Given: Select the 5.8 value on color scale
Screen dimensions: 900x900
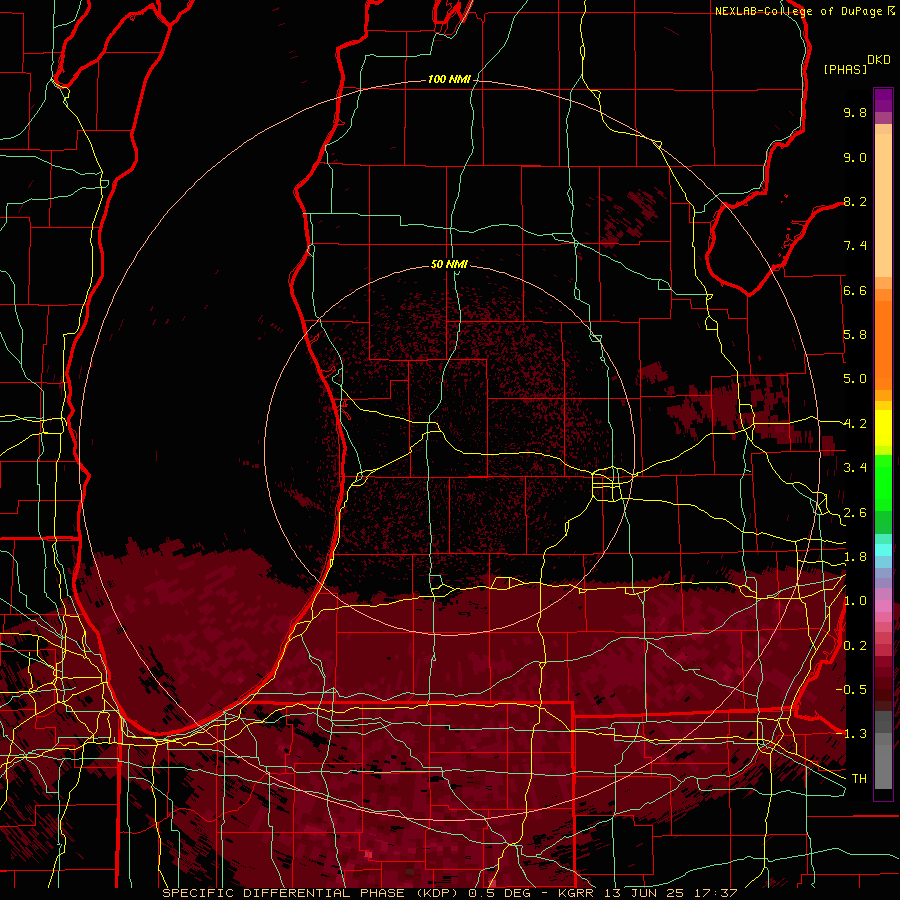Looking at the screenshot, I should point(855,335).
